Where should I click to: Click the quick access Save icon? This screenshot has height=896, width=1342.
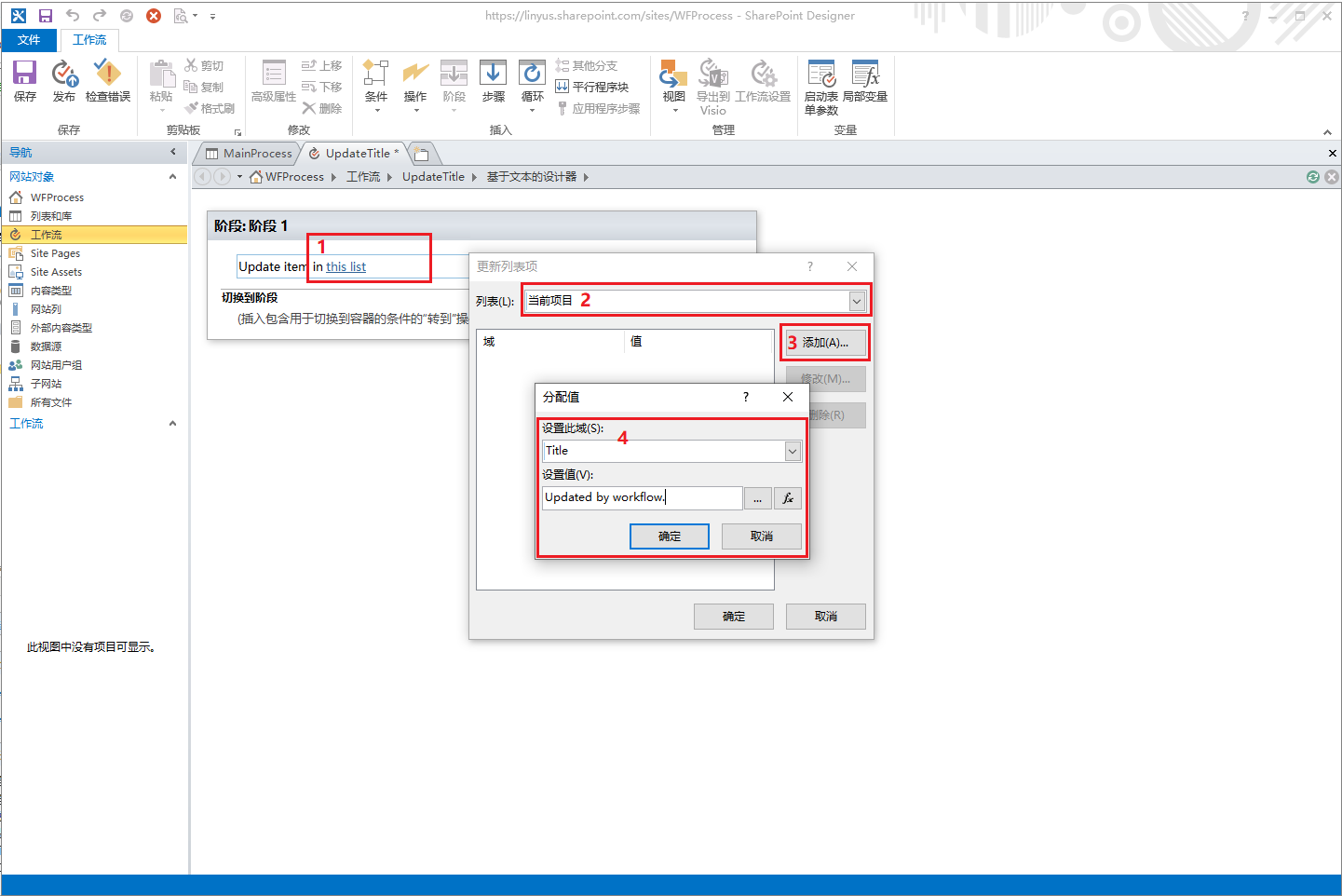click(45, 16)
